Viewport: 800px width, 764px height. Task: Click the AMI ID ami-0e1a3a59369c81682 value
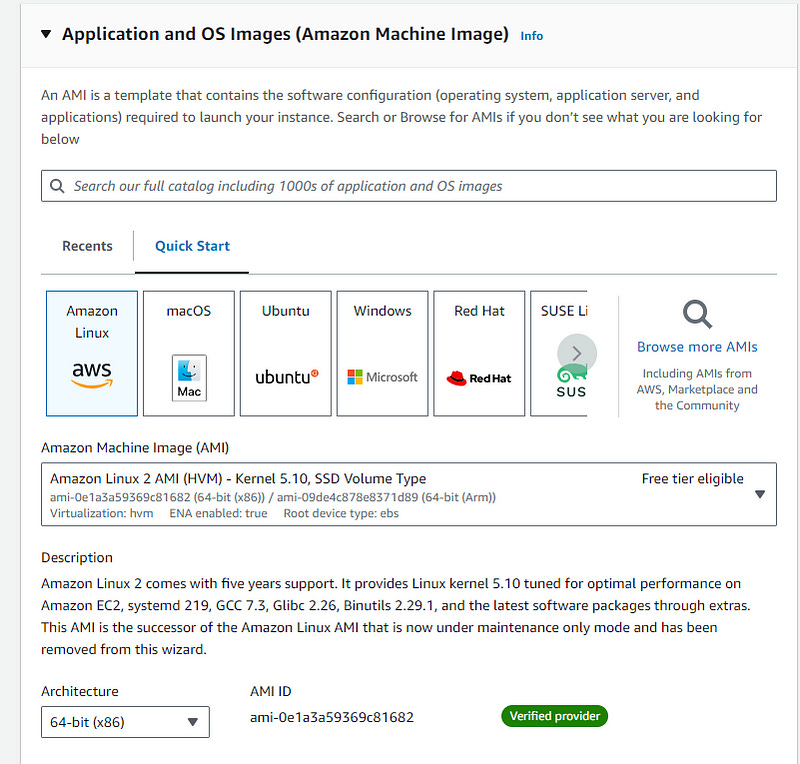tap(332, 718)
